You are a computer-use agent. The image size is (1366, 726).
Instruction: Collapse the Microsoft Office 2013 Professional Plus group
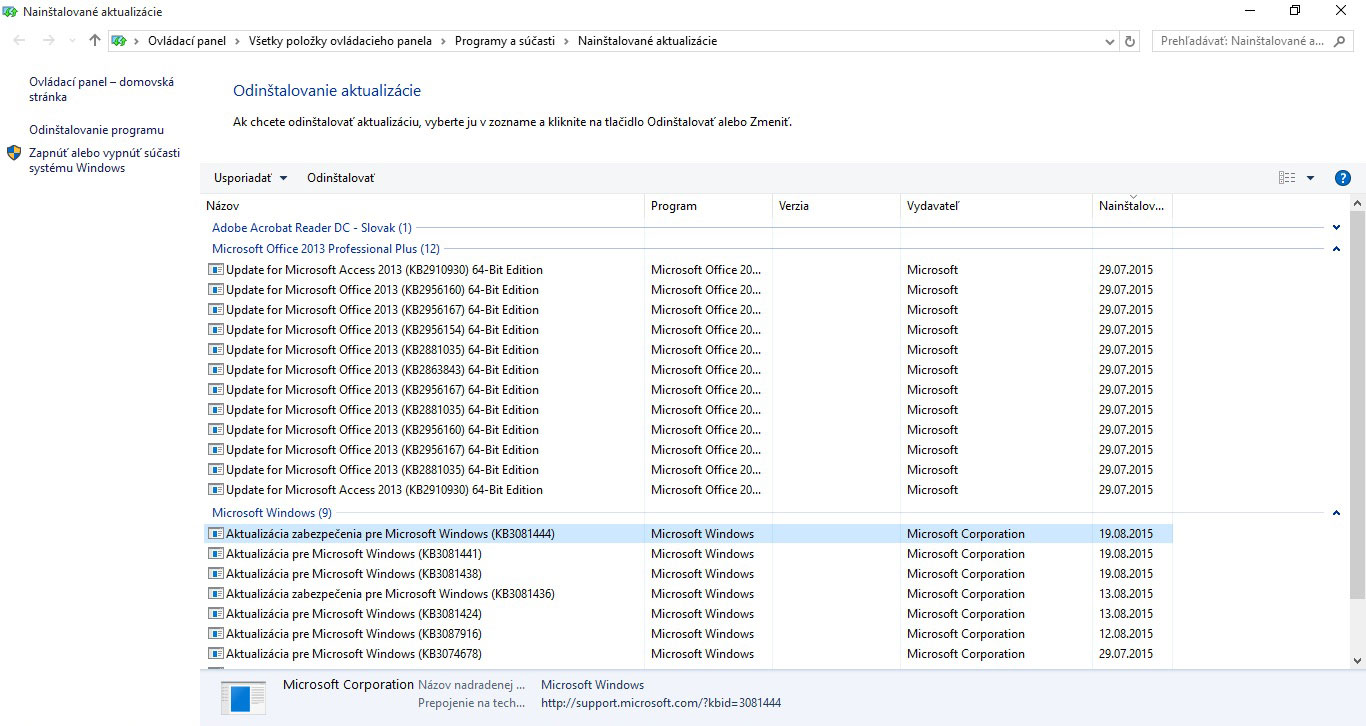1336,249
